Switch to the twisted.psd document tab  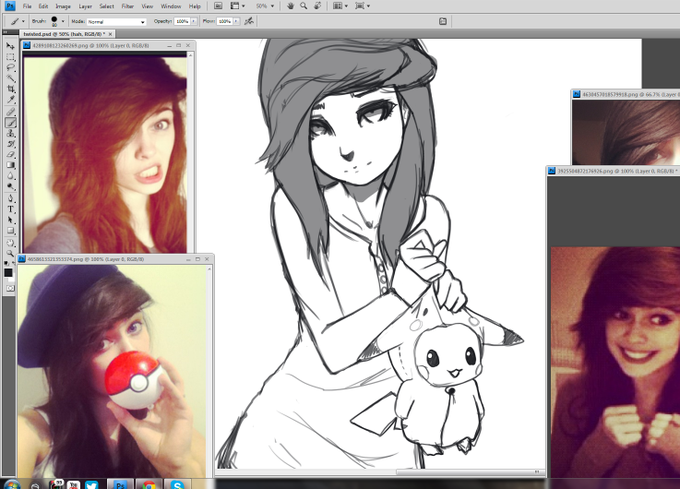pyautogui.click(x=64, y=34)
